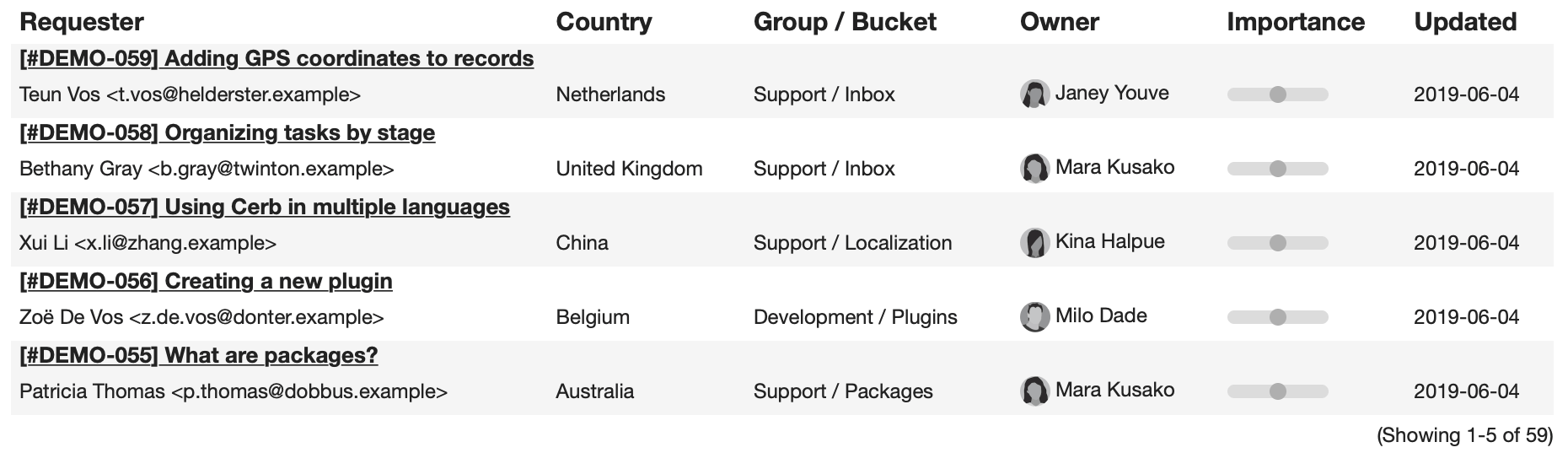Click Mara Kusako's avatar on DEMO-058 row
1568x469 pixels.
click(1034, 168)
